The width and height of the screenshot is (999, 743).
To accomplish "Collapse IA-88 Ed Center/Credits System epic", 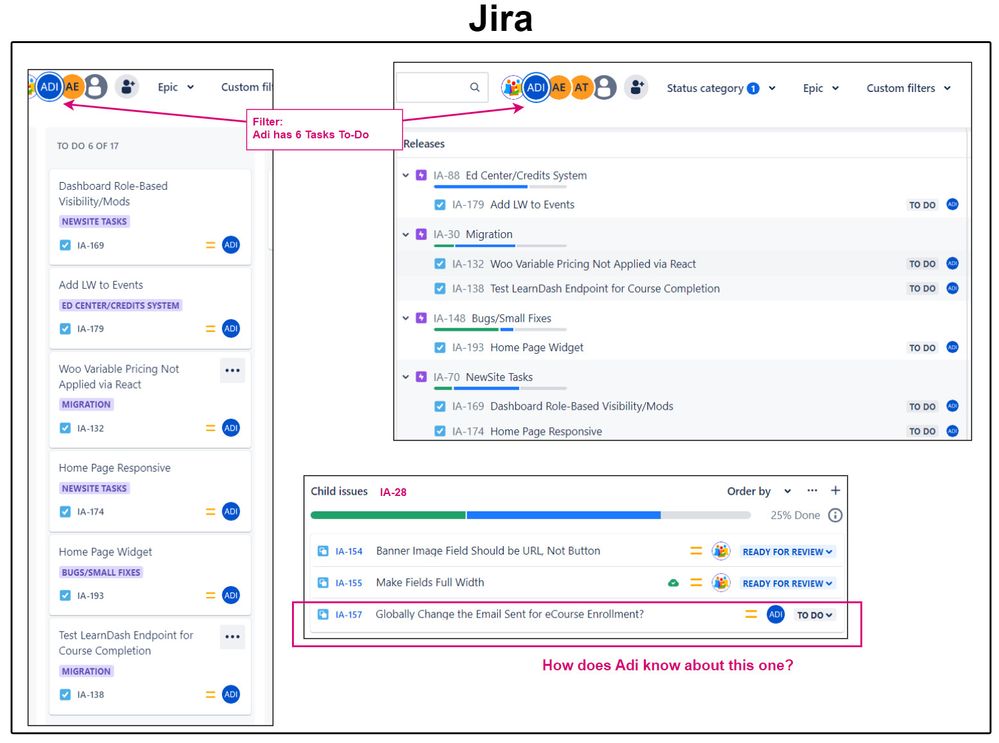I will tap(405, 175).
